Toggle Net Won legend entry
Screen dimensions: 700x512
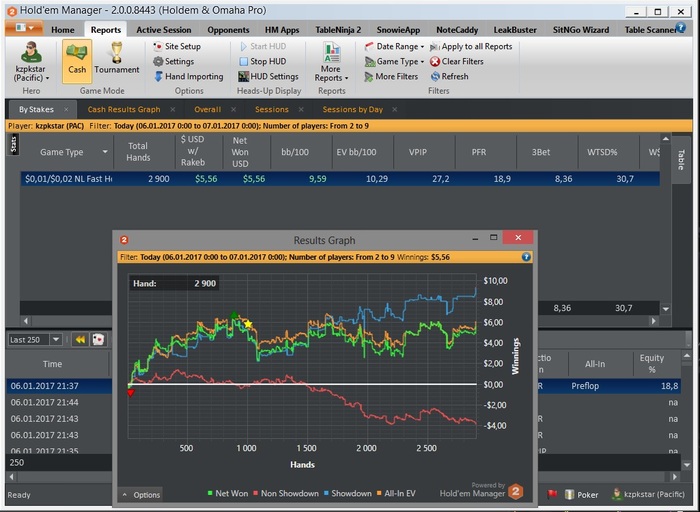pos(228,493)
